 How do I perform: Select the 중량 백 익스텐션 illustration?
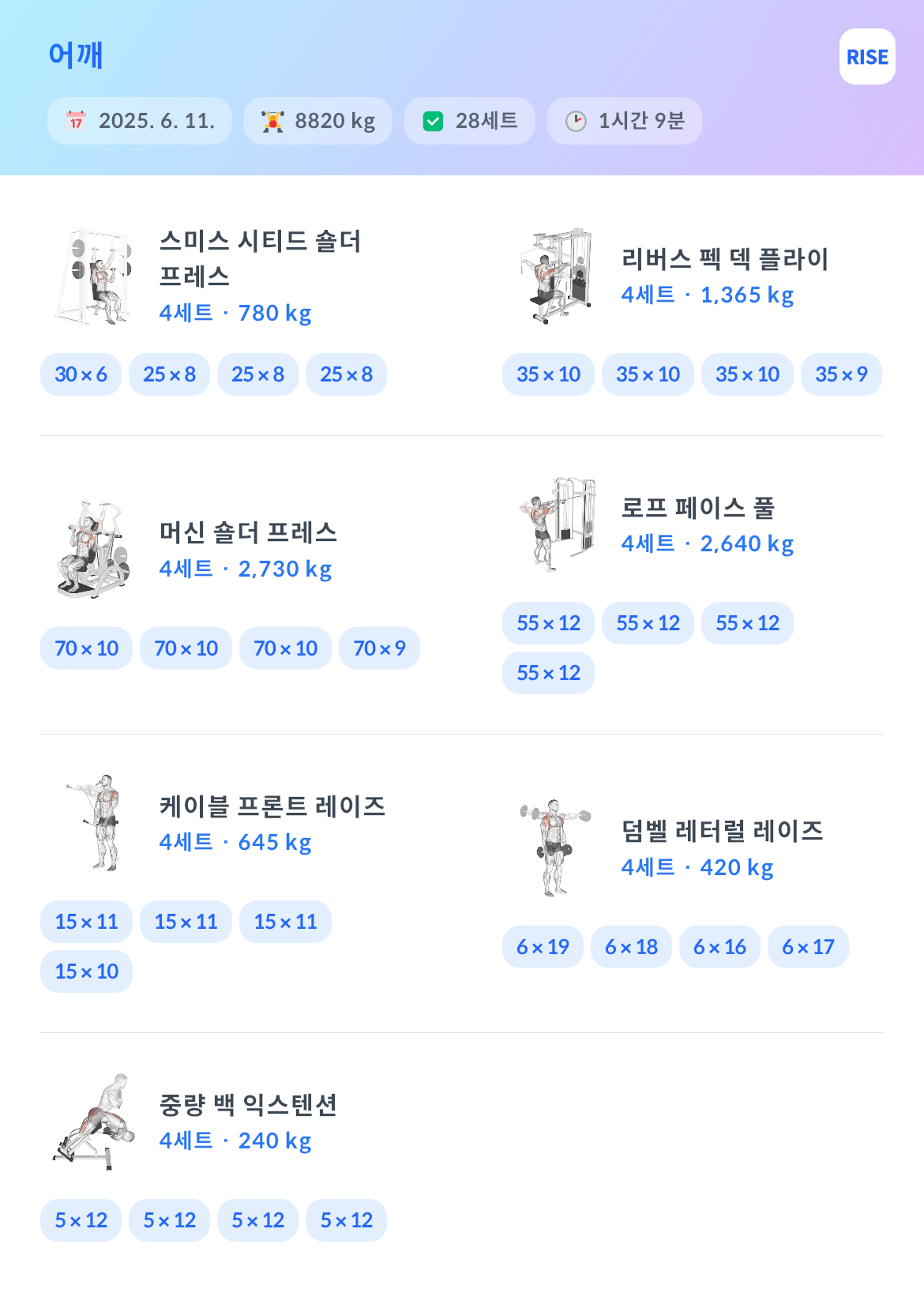tap(93, 1122)
